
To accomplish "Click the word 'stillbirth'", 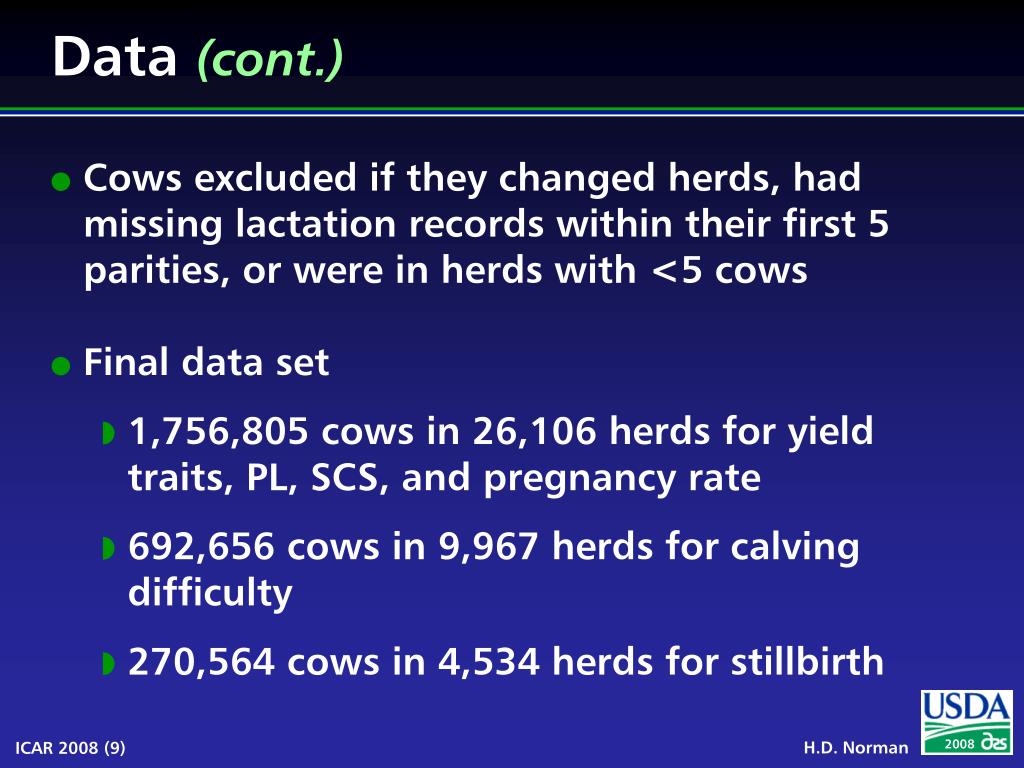I will [807, 661].
